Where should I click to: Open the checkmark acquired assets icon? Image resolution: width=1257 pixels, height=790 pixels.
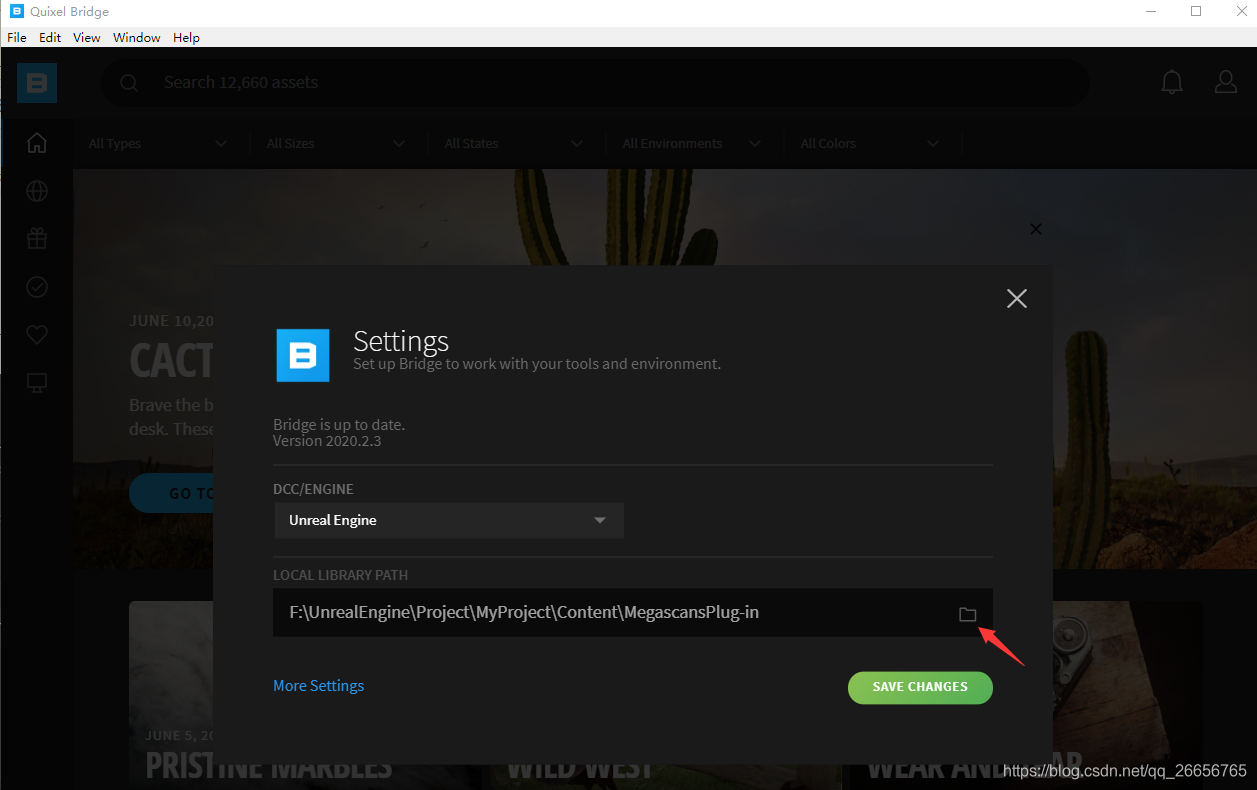[37, 287]
